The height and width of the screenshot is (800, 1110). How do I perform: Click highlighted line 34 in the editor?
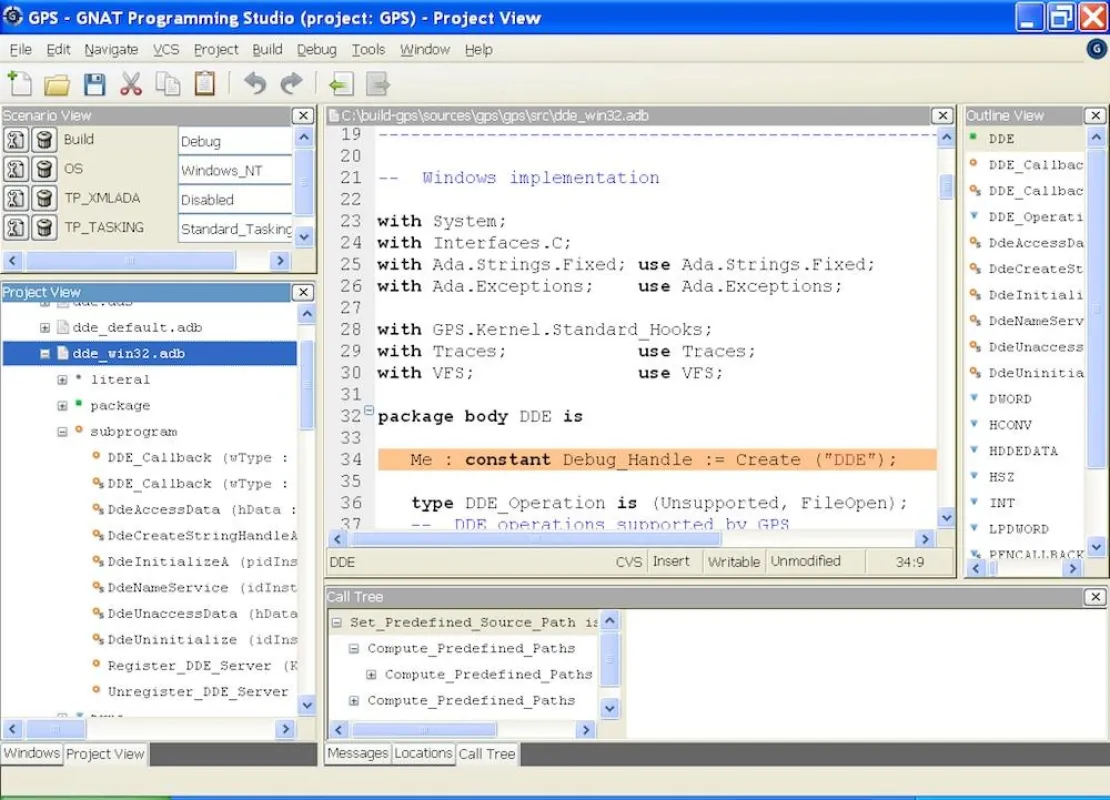[656, 459]
